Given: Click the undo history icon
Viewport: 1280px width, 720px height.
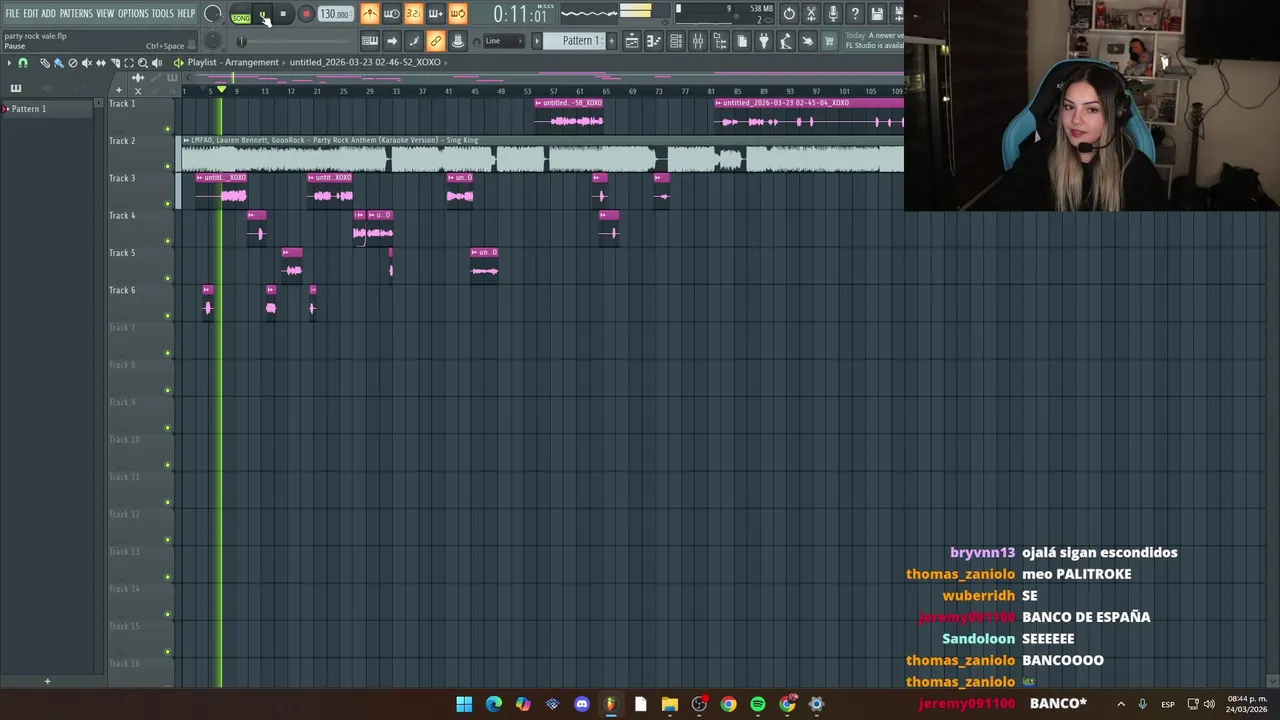Looking at the screenshot, I should (789, 14).
